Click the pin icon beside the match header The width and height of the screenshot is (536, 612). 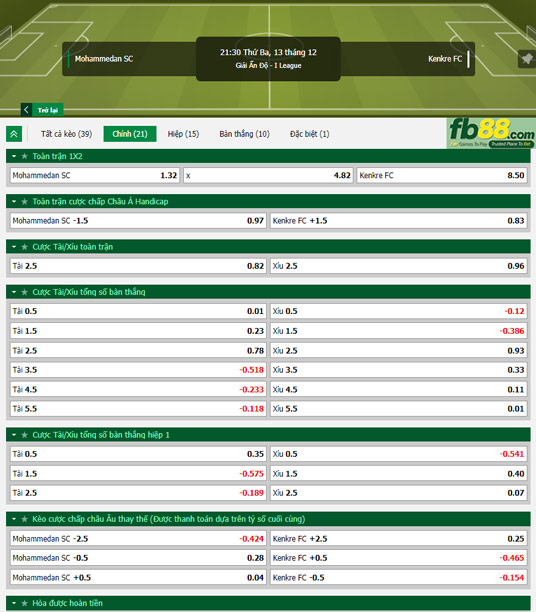pos(527,59)
